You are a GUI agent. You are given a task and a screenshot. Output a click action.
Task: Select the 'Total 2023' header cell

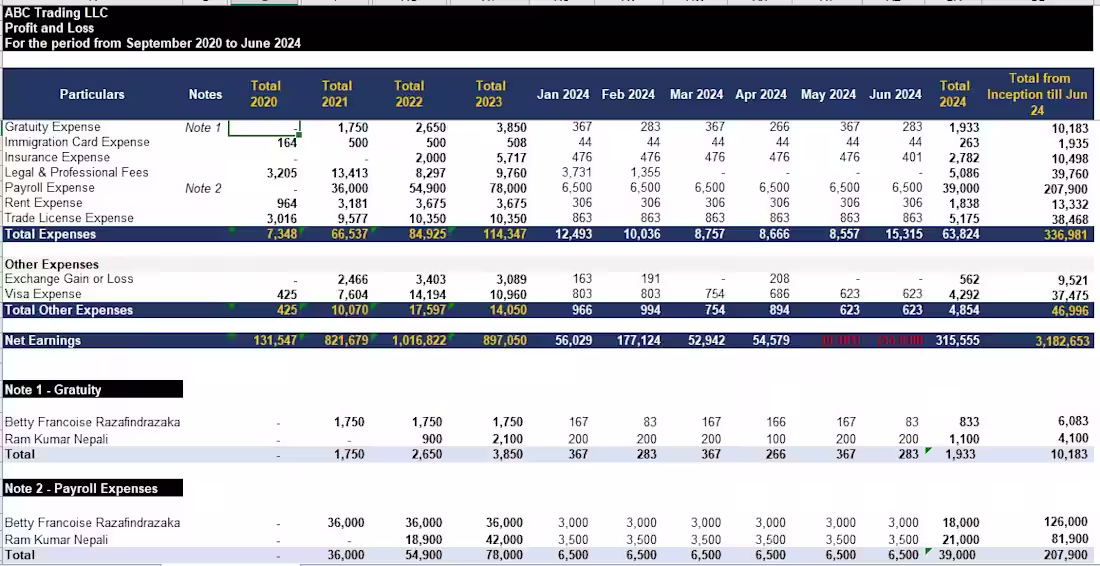[x=490, y=94]
